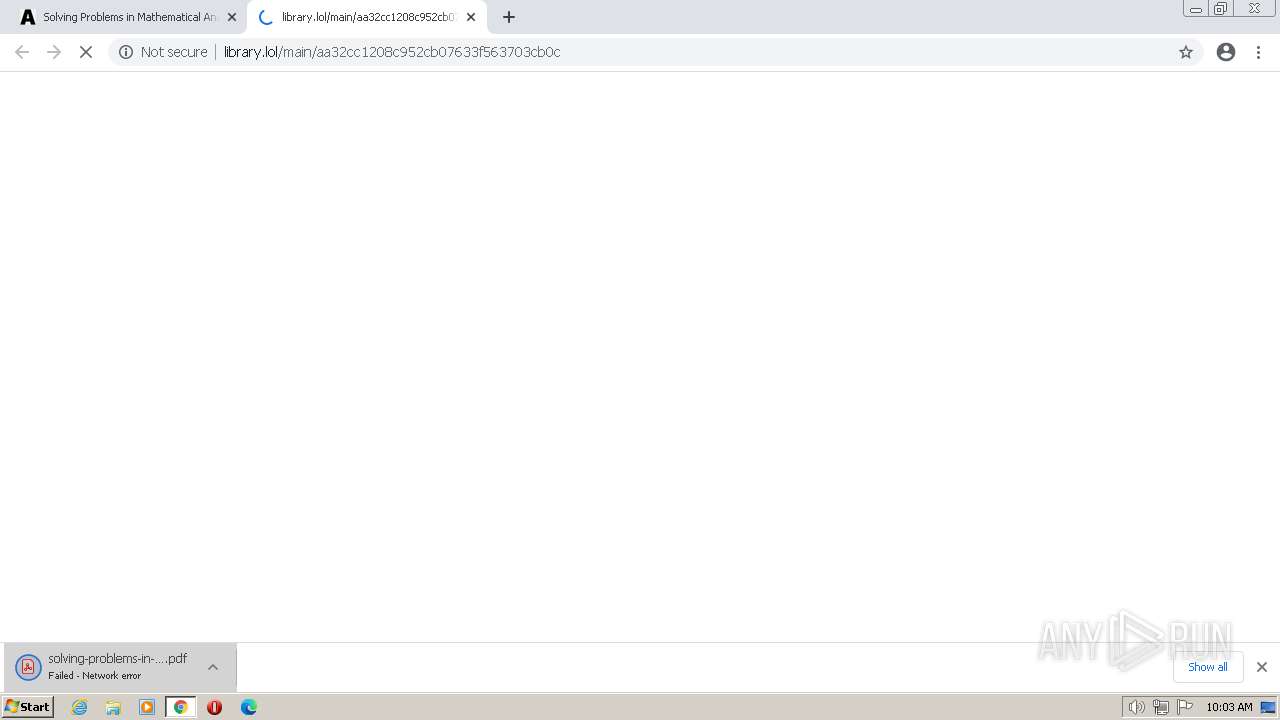This screenshot has width=1280, height=720.
Task: Expand options arrow for the failed PDF download
Action: (213, 667)
